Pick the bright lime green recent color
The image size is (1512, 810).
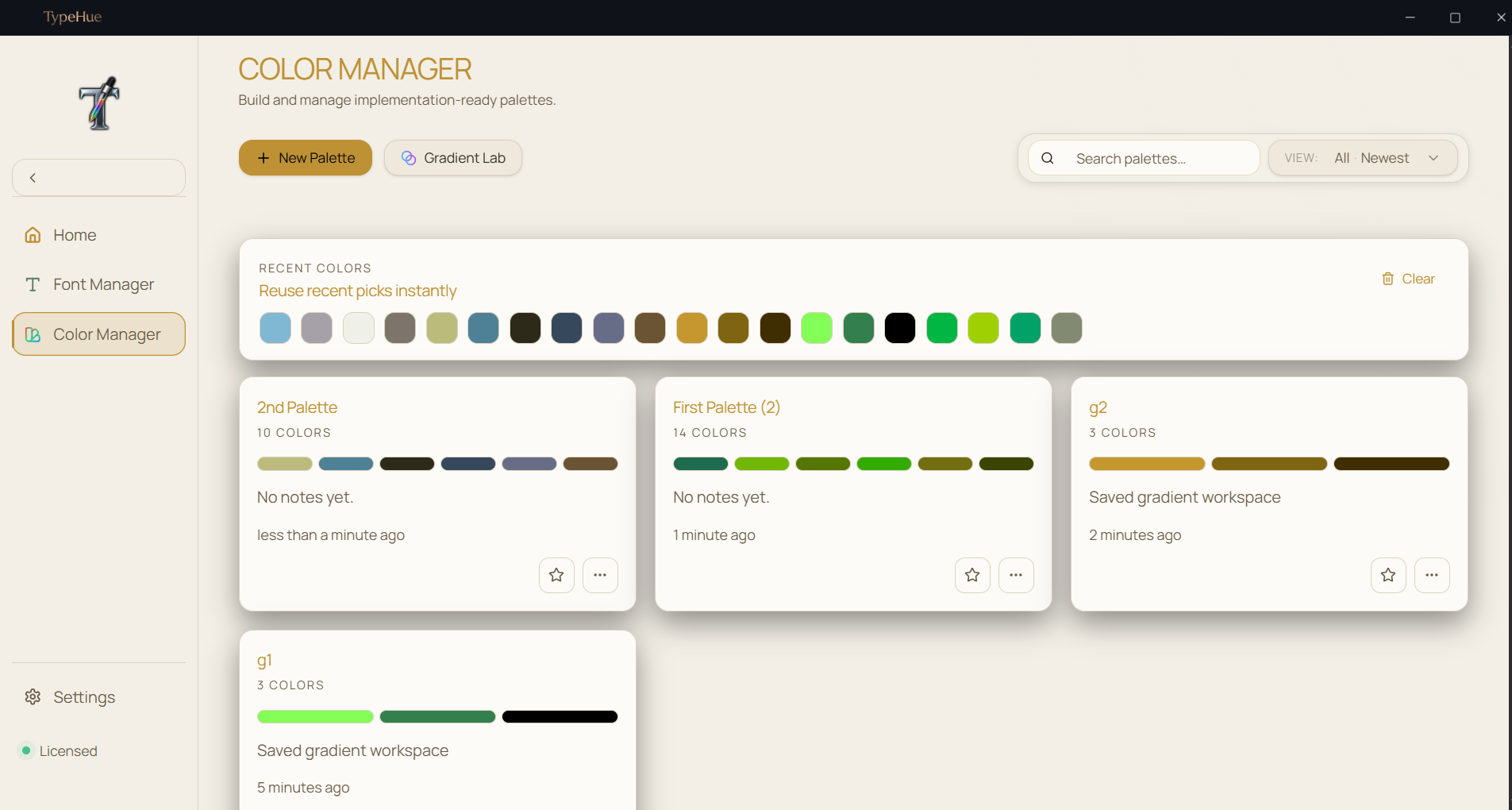coord(817,328)
